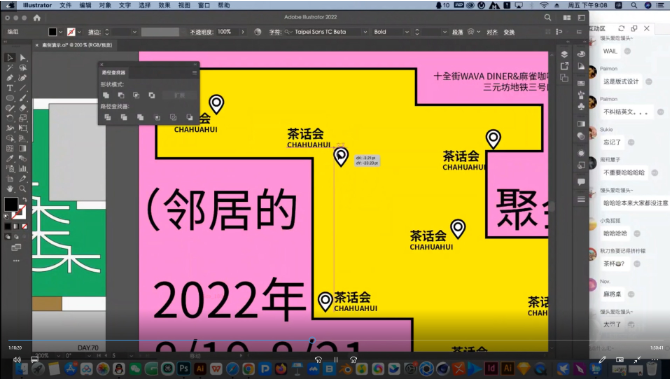Set paint to None in toolbar
670x380 pixels.
coord(24,227)
